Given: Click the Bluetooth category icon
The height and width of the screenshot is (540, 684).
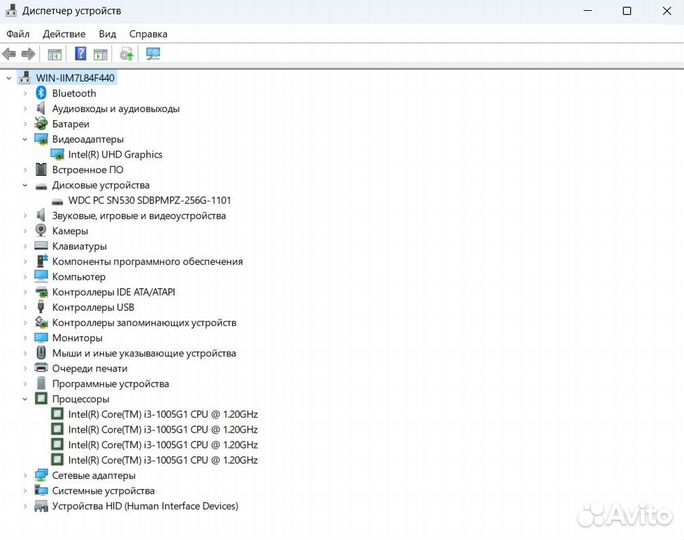Looking at the screenshot, I should tap(41, 93).
